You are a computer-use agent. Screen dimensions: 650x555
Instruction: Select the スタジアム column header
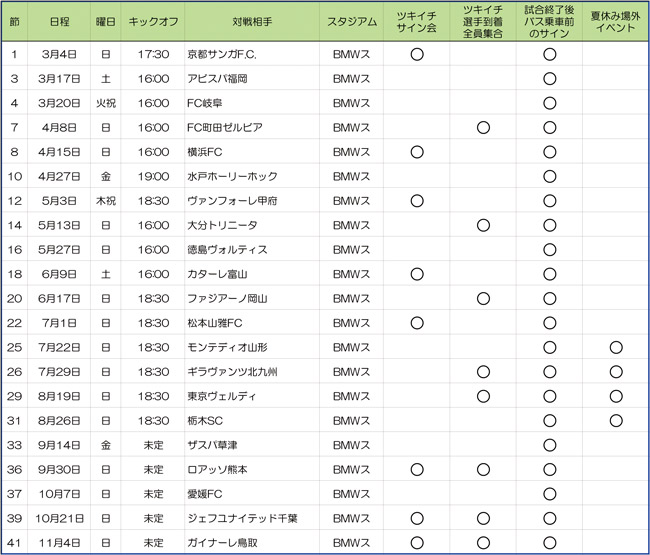point(352,22)
